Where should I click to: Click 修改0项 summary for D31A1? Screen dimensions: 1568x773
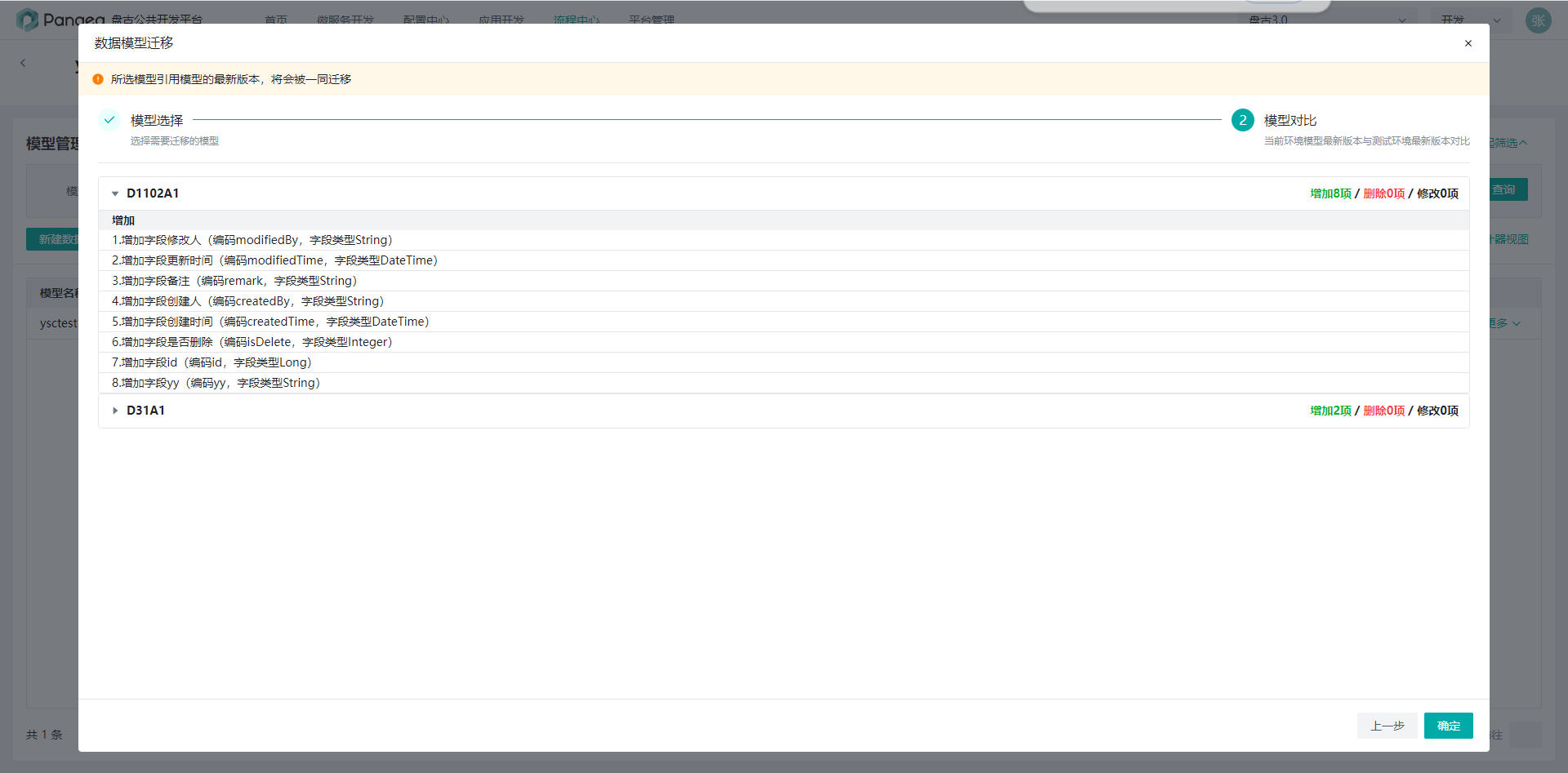(1438, 411)
